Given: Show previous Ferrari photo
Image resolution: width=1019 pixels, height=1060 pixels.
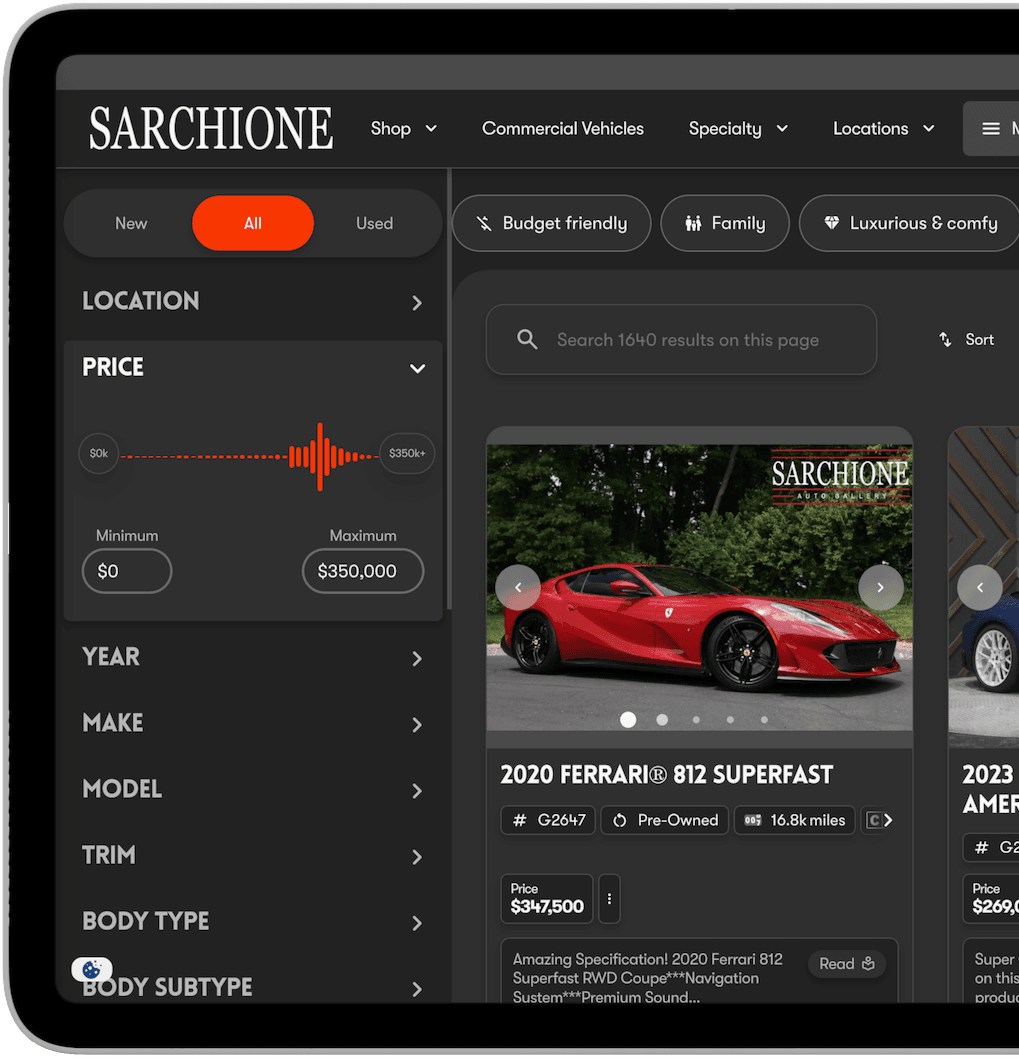Looking at the screenshot, I should point(518,587).
